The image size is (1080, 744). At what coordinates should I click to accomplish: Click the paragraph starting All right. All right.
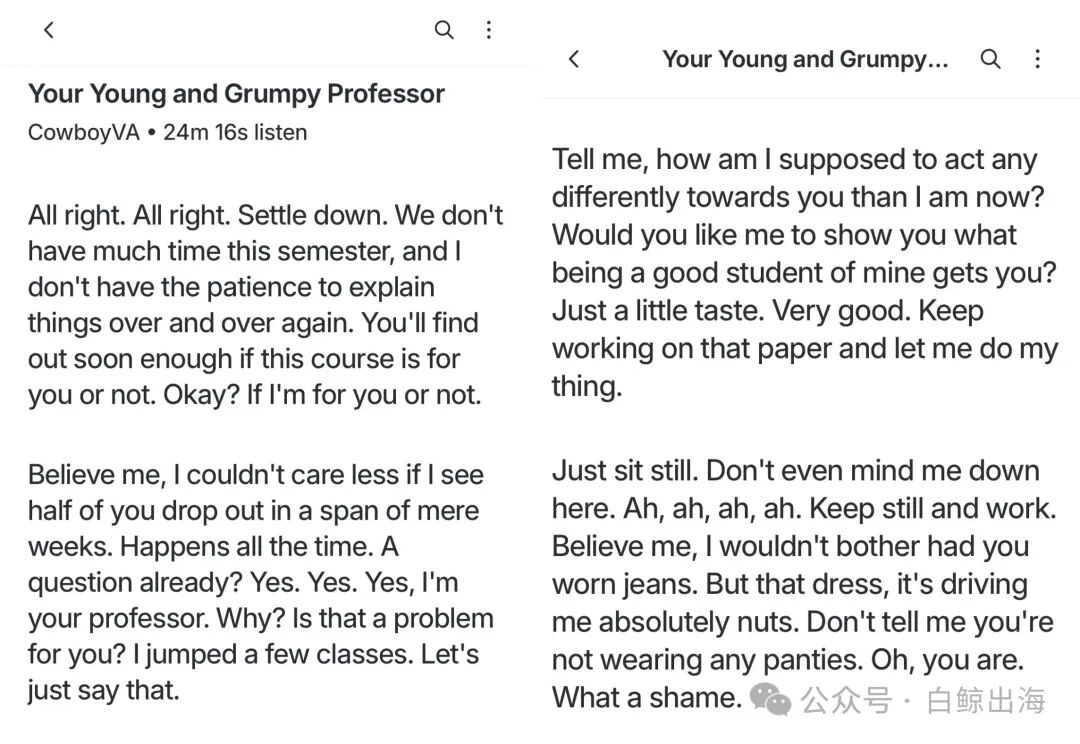[x=265, y=305]
